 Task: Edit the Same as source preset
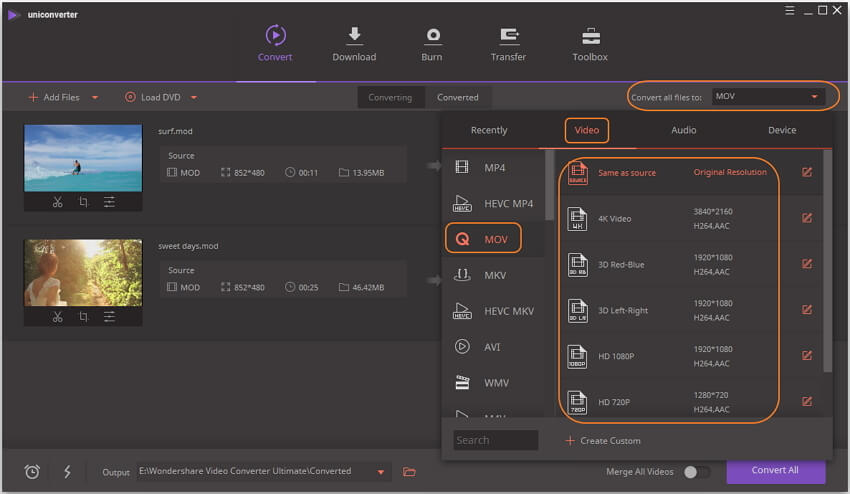807,172
